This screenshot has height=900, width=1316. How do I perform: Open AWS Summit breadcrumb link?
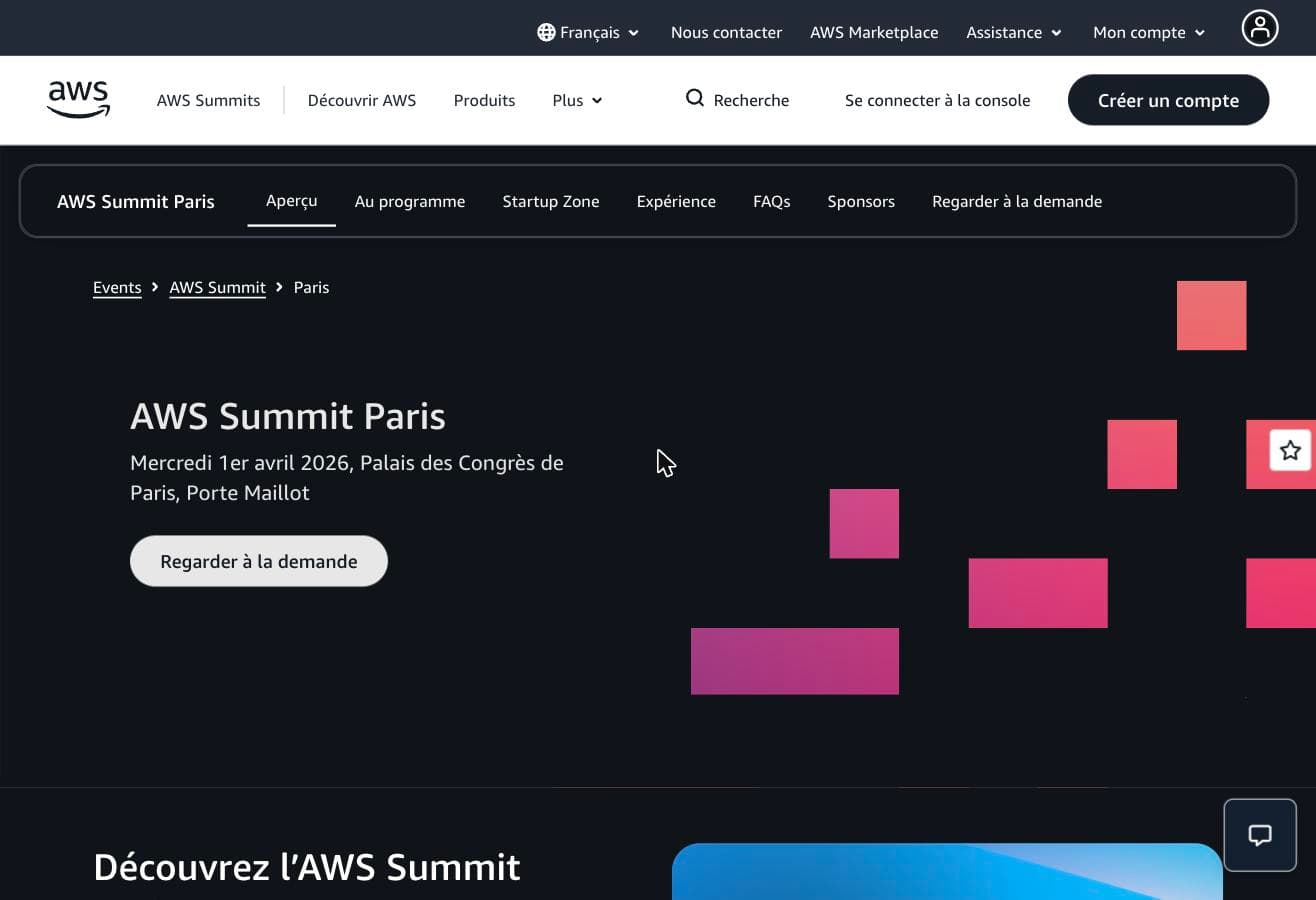(x=217, y=288)
